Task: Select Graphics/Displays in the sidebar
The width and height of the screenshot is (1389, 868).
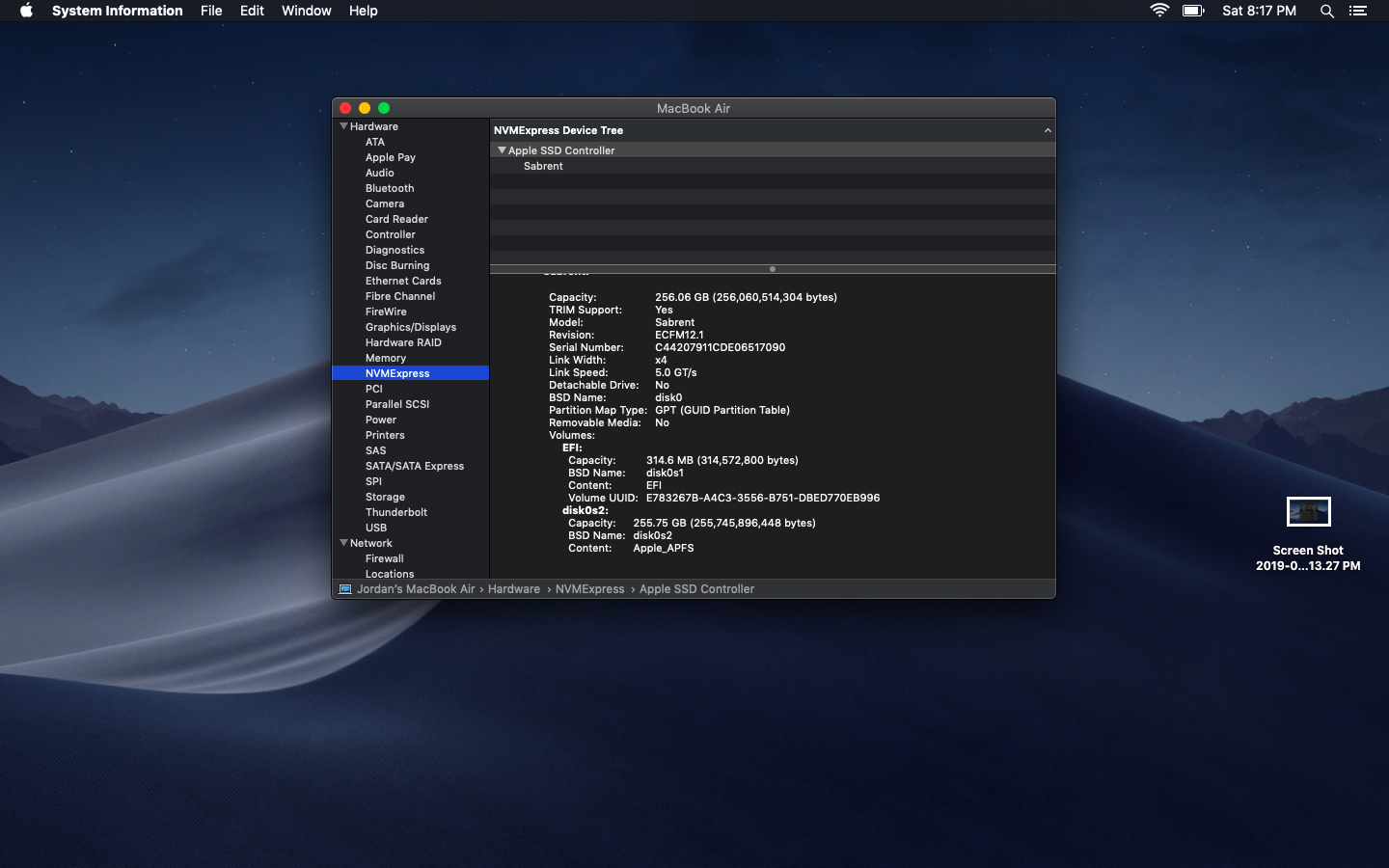Action: coord(411,327)
